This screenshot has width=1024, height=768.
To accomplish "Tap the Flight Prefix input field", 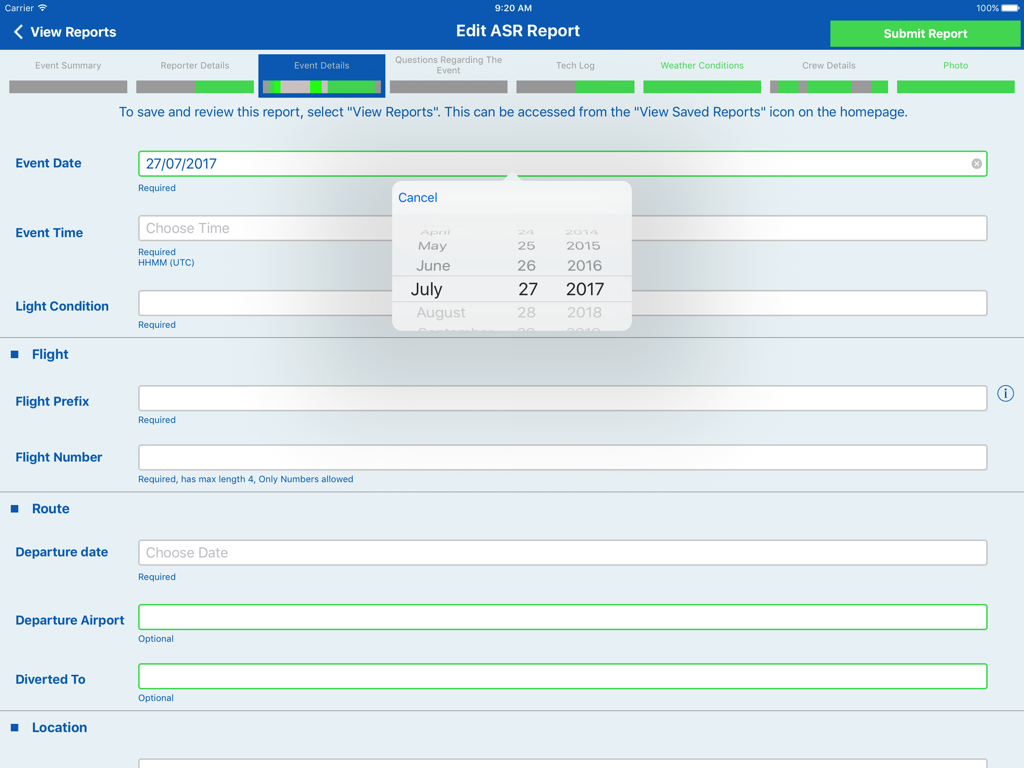I will pos(562,398).
